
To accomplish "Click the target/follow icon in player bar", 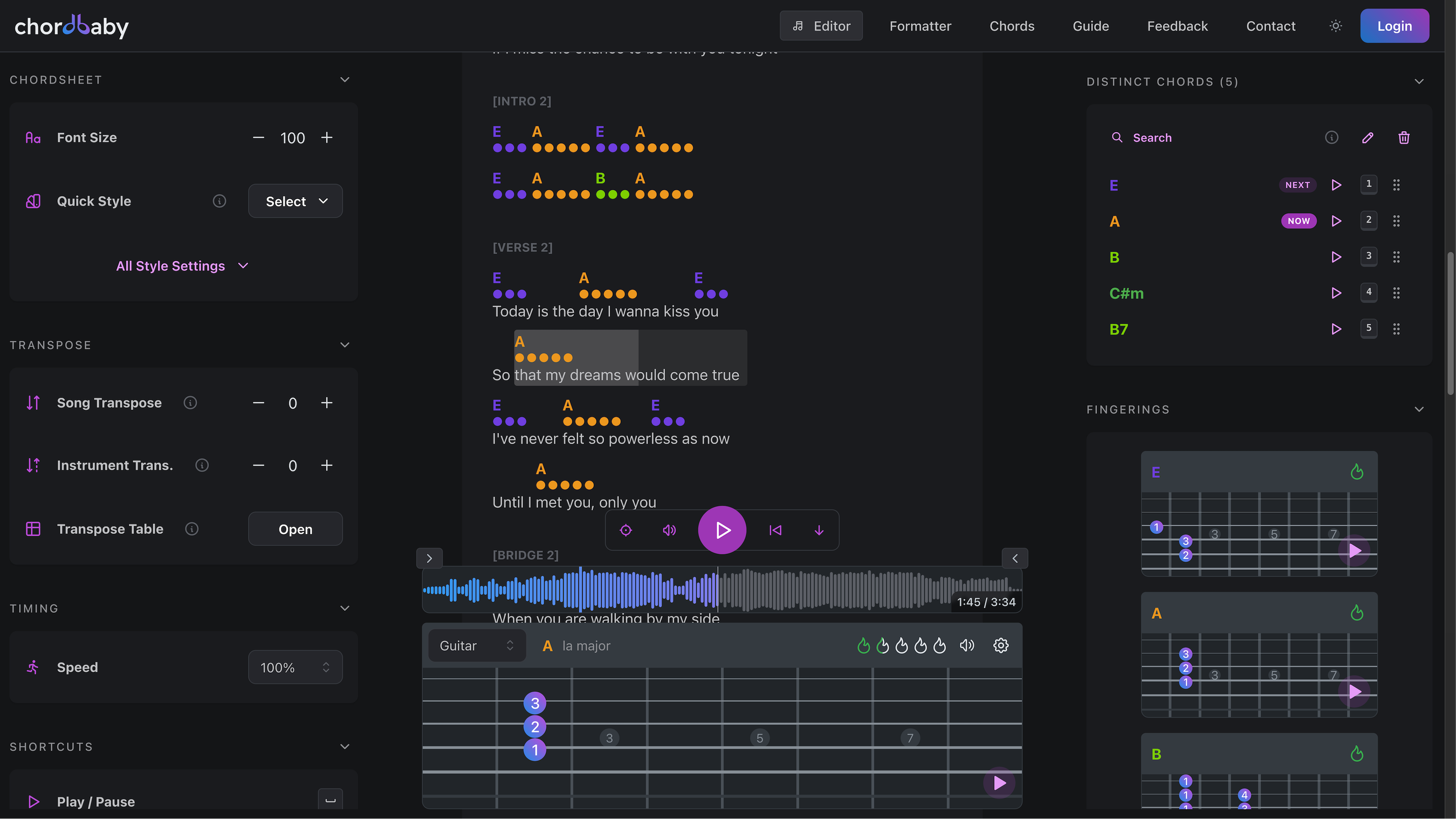I will [626, 530].
